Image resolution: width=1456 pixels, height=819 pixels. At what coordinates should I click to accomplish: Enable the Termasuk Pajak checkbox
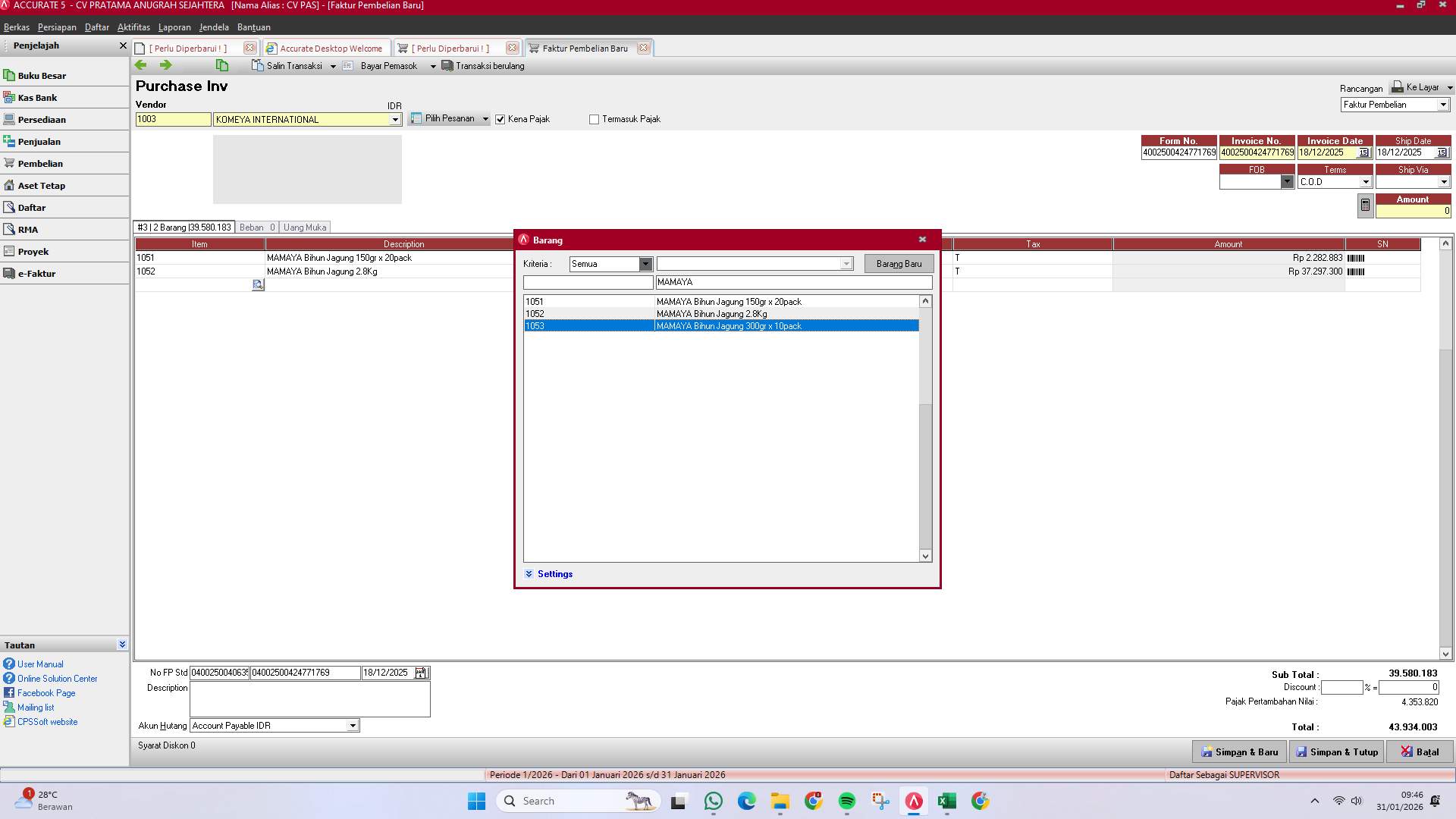pos(594,119)
